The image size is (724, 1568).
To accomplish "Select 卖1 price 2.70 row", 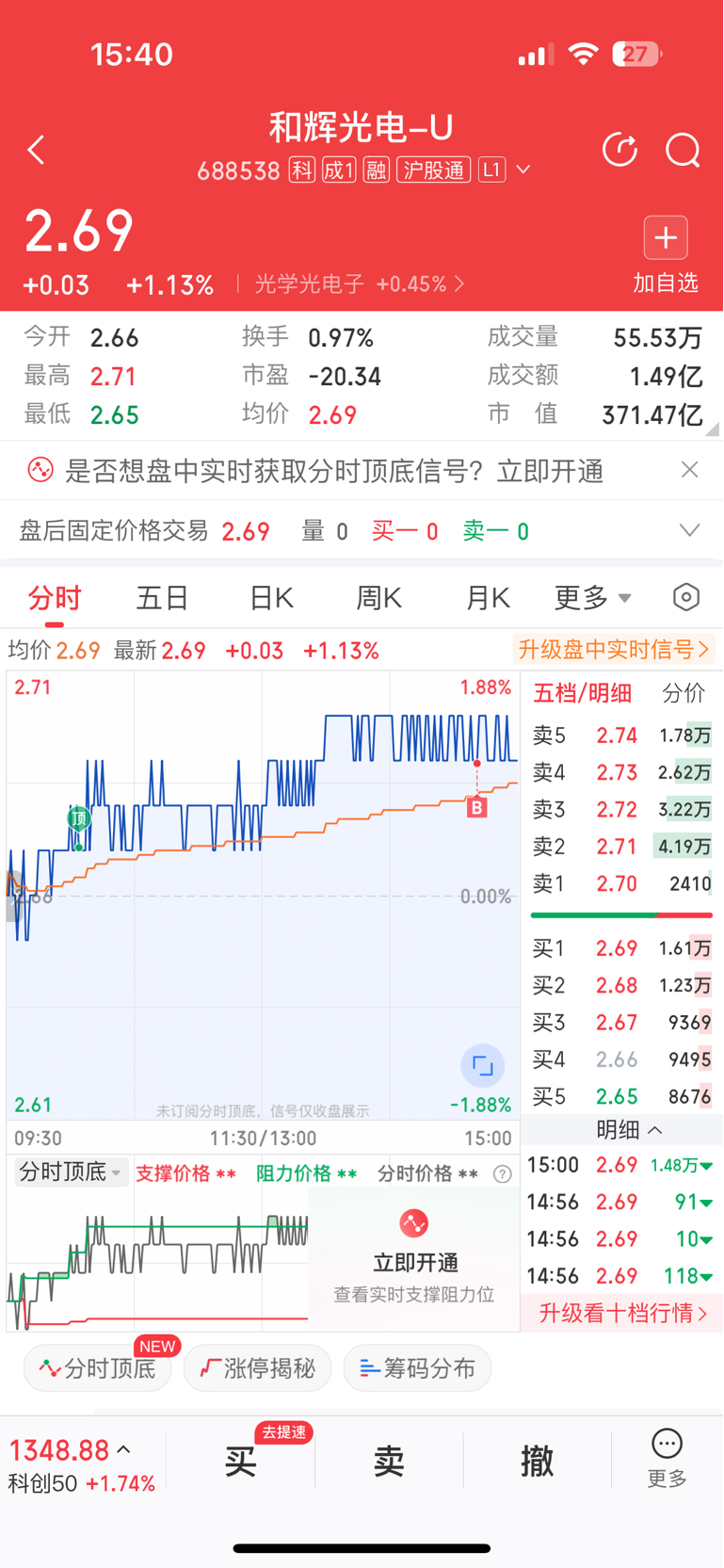I will click(x=621, y=883).
